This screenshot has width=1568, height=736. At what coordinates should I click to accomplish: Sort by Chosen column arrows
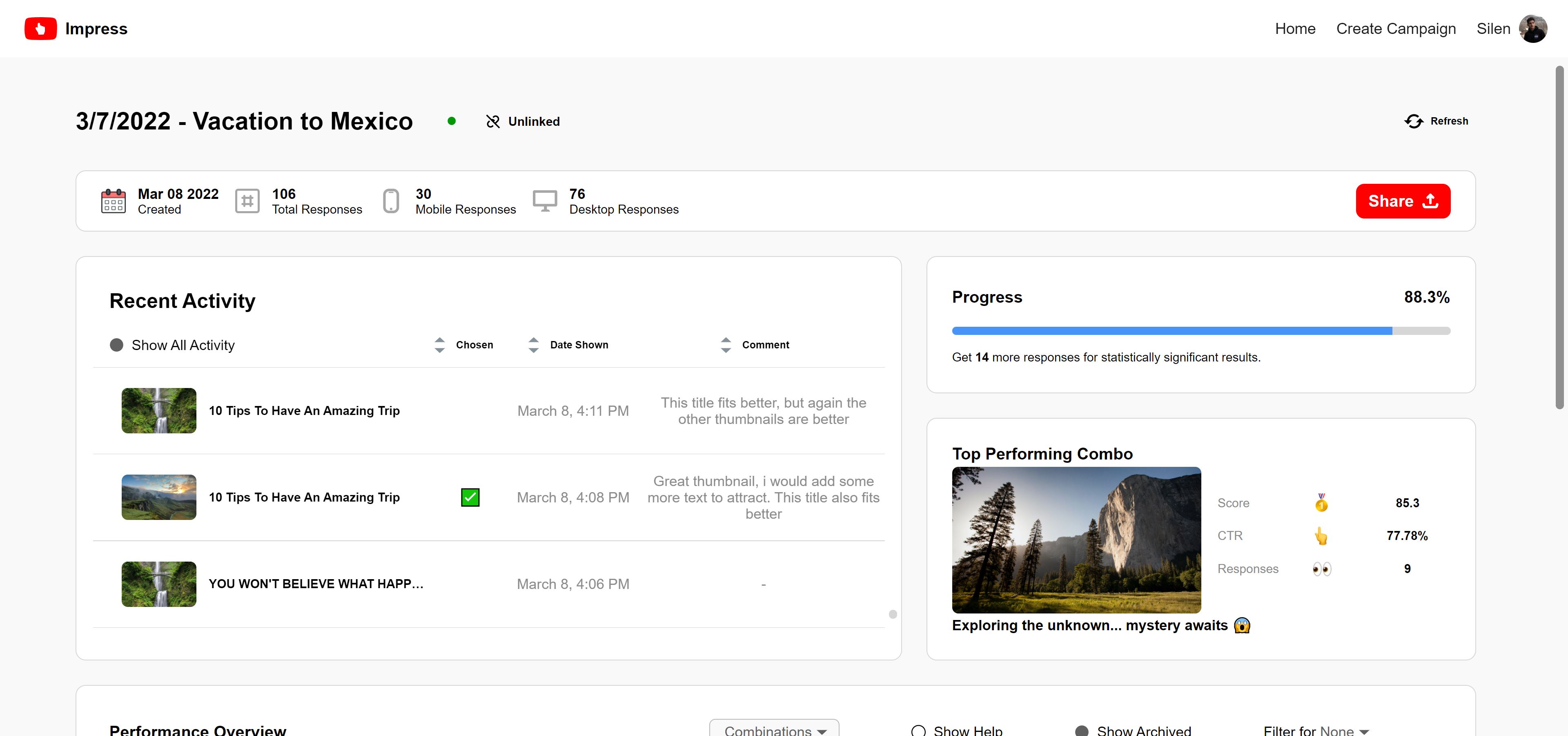click(439, 345)
